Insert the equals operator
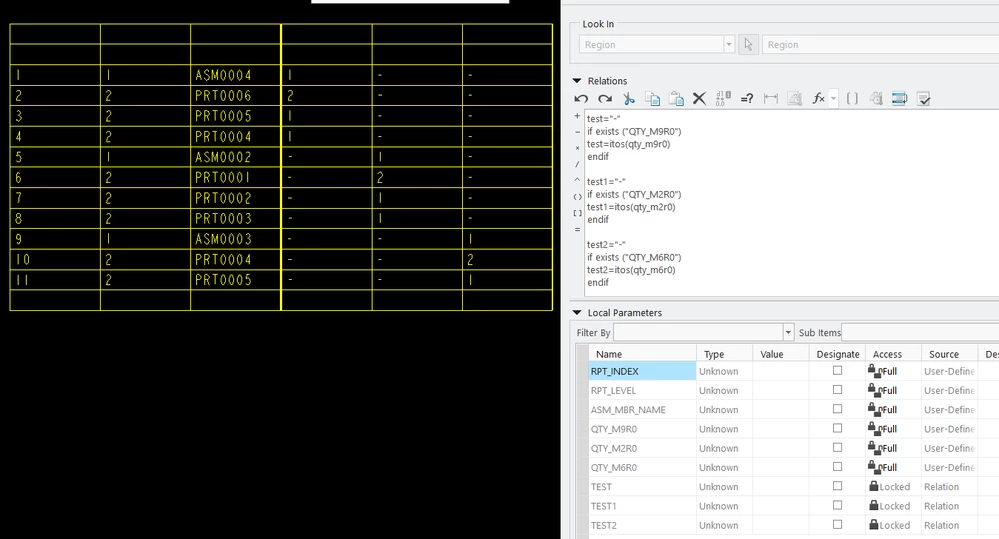The height and width of the screenshot is (539, 999). tap(577, 229)
